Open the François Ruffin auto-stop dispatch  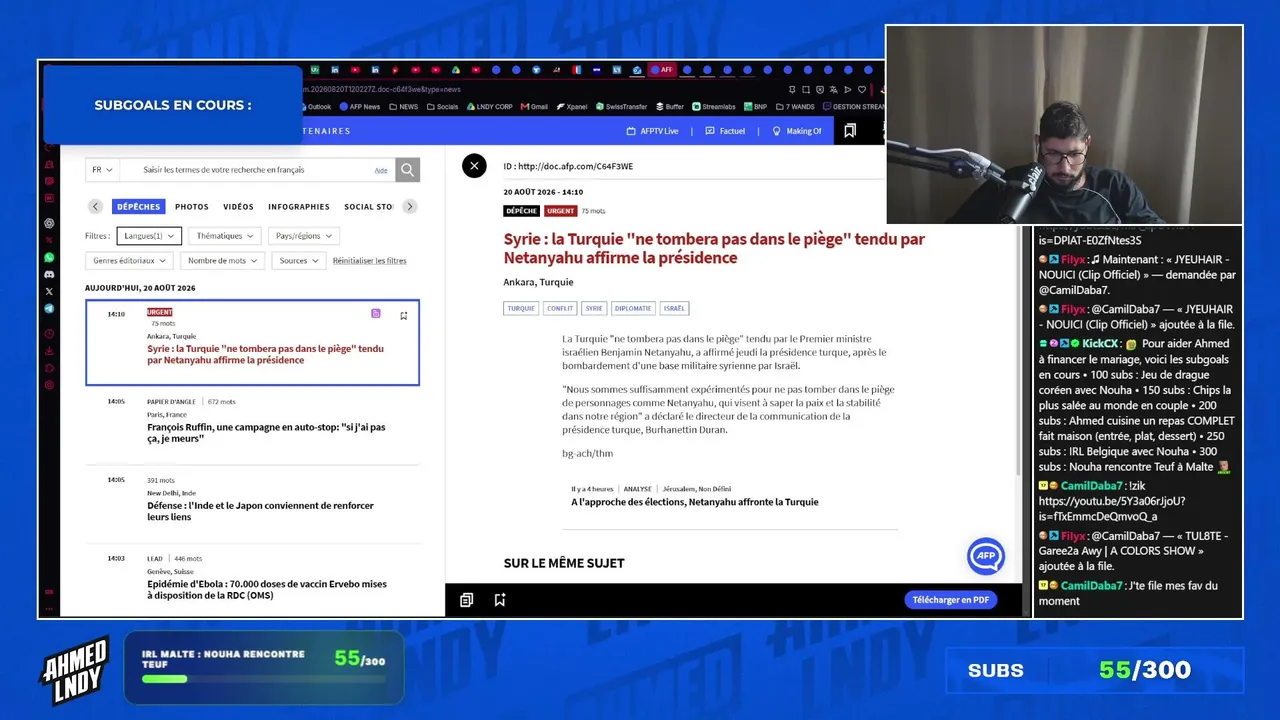click(x=266, y=433)
